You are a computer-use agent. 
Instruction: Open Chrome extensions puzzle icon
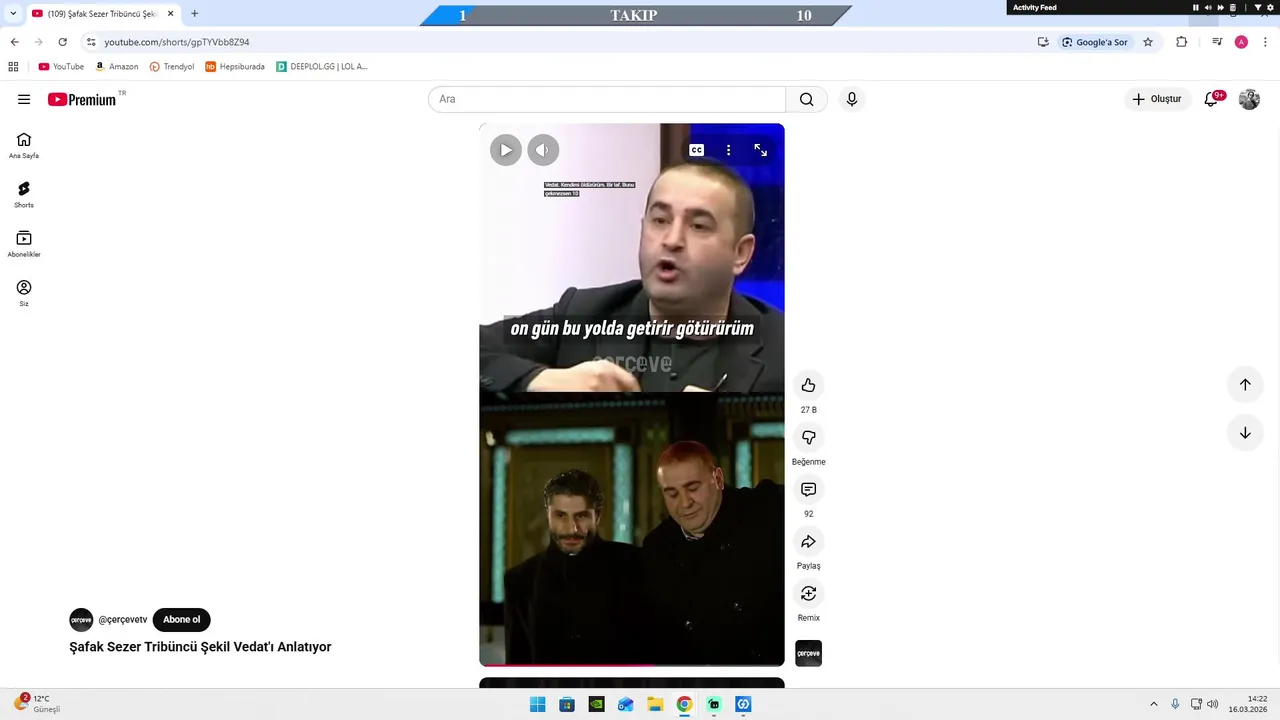(1181, 42)
